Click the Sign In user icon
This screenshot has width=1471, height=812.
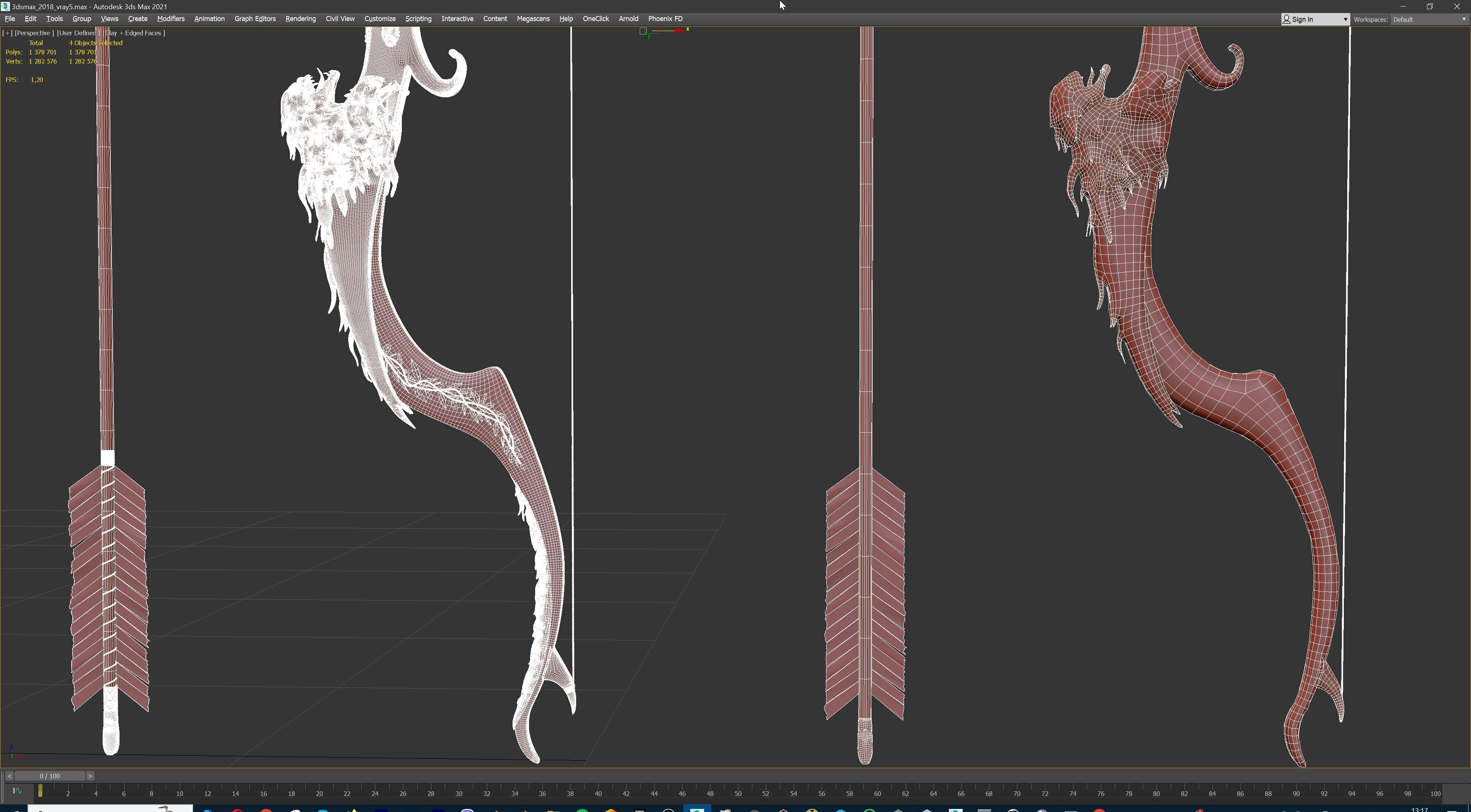[1287, 20]
